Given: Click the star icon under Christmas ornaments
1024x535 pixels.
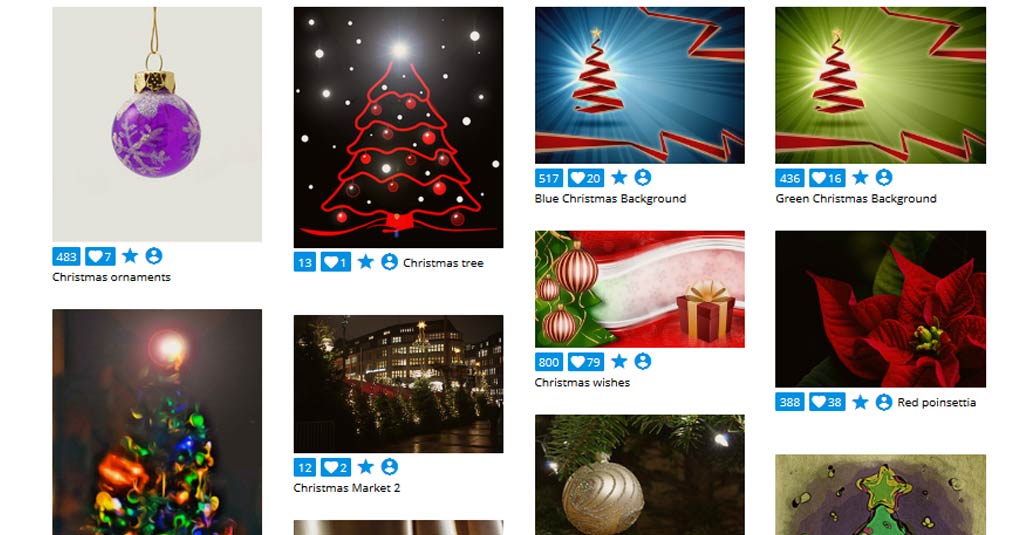Looking at the screenshot, I should (x=130, y=256).
